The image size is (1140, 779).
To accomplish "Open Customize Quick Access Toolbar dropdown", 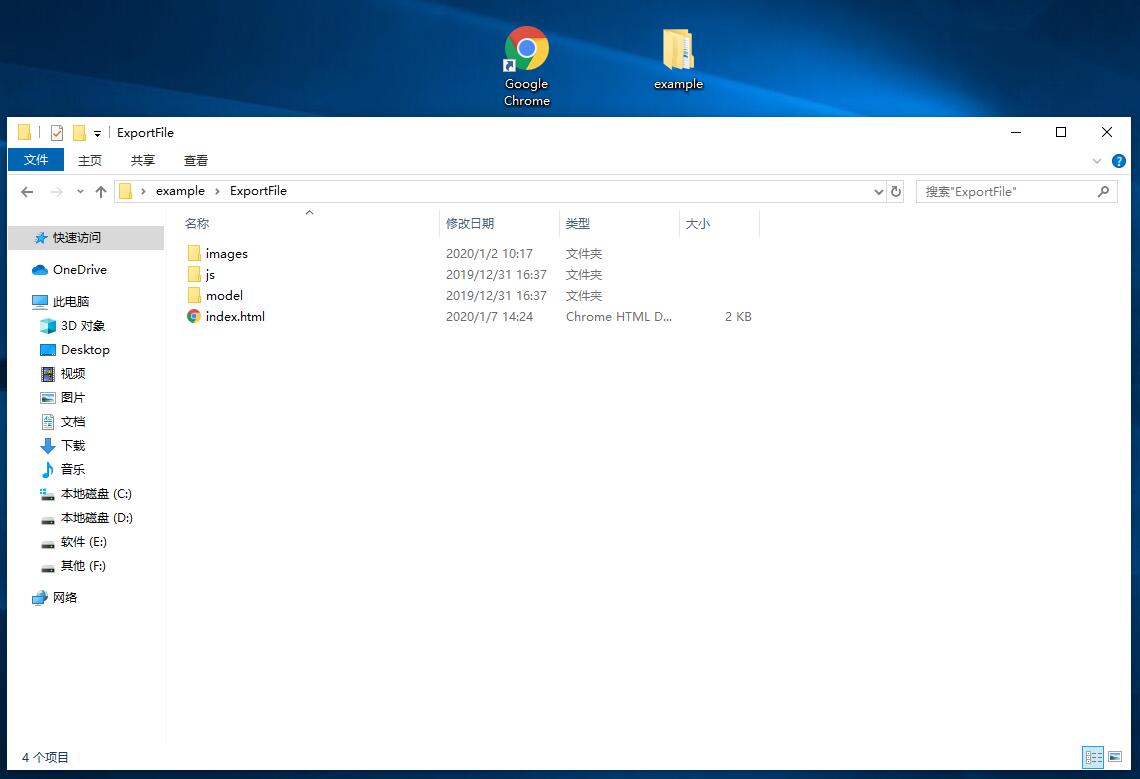I will coord(97,133).
